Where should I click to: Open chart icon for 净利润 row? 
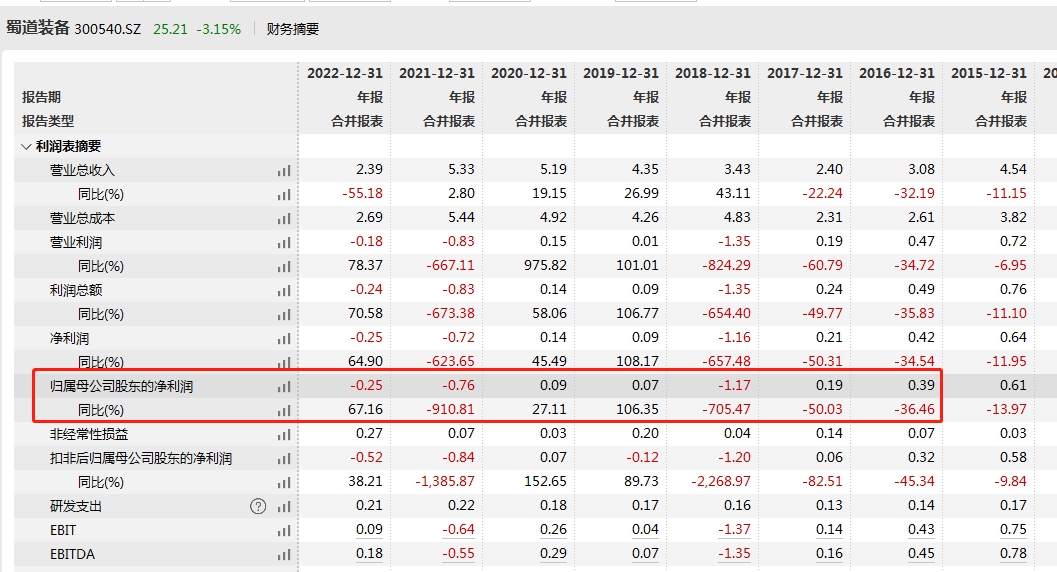(284, 338)
